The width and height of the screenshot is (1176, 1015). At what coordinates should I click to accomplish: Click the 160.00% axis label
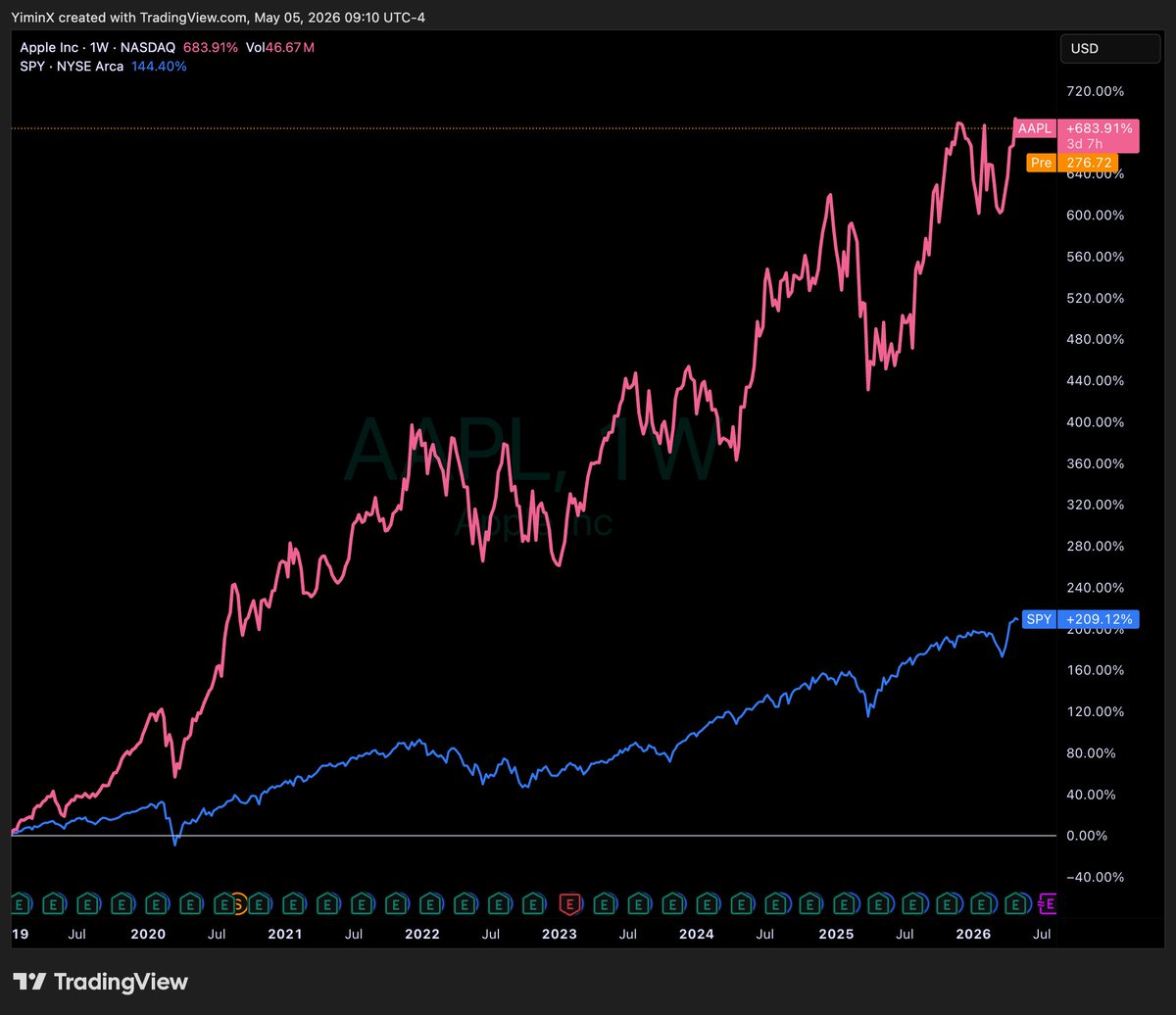(1096, 670)
